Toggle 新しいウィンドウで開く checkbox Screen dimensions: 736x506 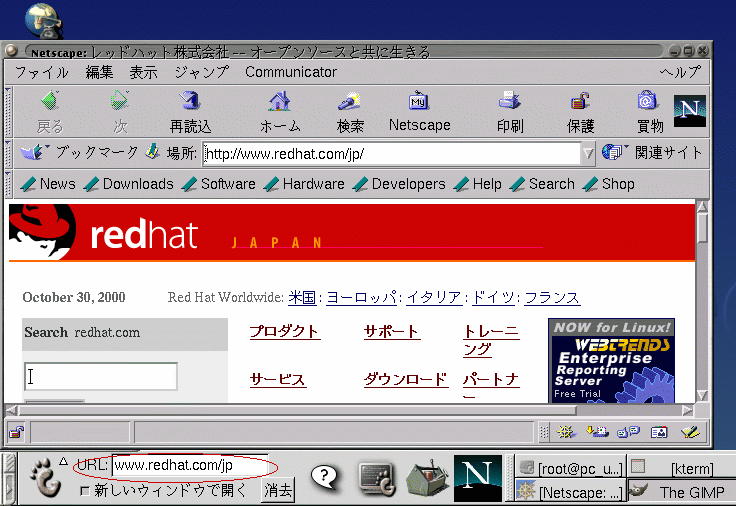point(85,491)
